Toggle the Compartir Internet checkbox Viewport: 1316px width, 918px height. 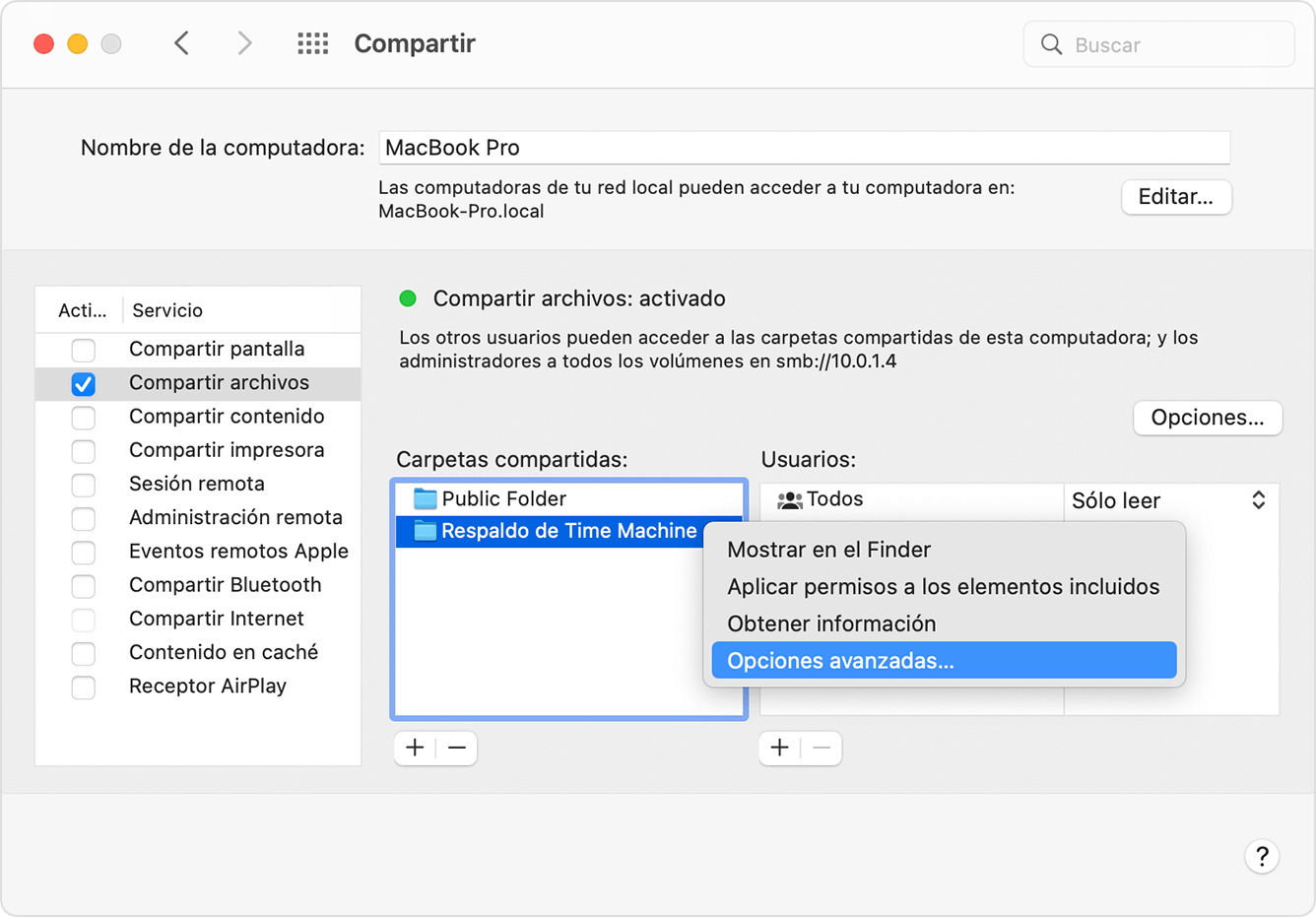coord(84,620)
